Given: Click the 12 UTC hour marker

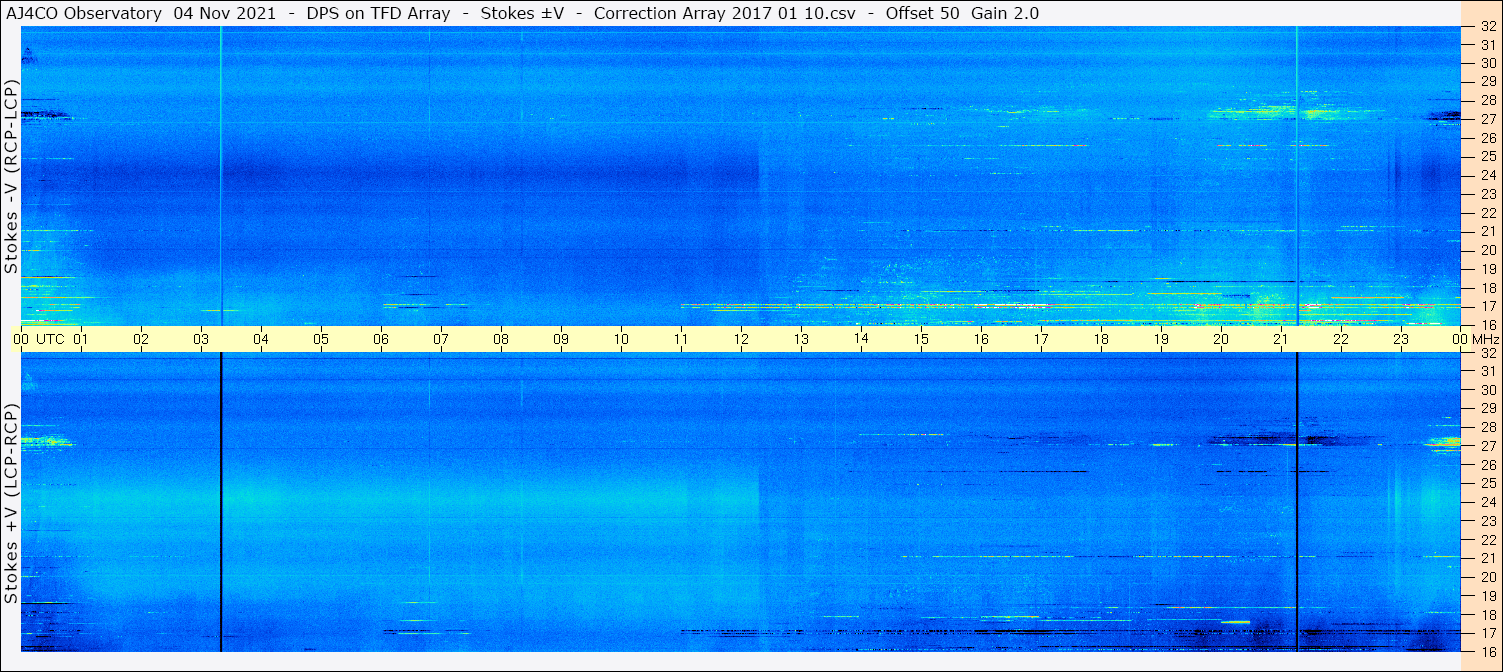Looking at the screenshot, I should [741, 339].
